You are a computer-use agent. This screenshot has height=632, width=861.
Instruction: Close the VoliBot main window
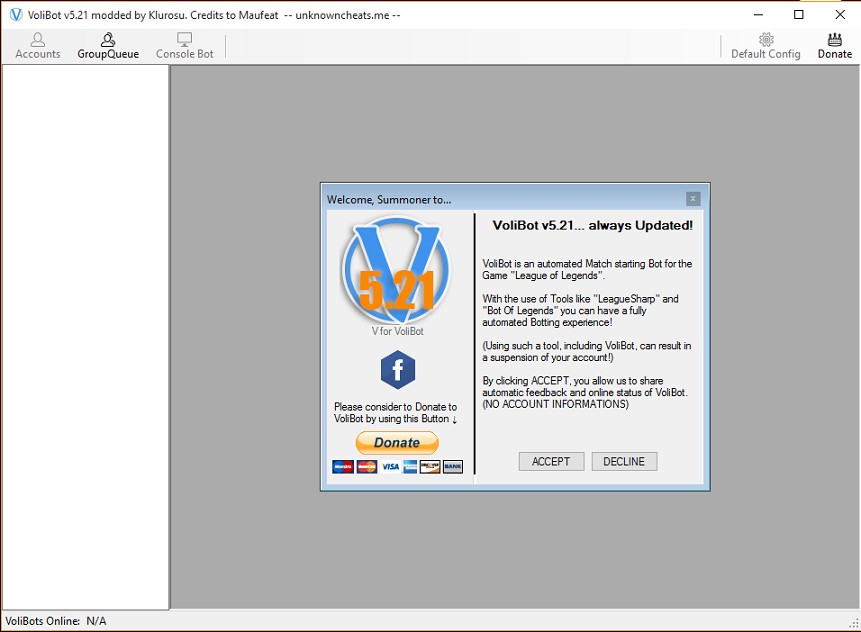click(840, 15)
